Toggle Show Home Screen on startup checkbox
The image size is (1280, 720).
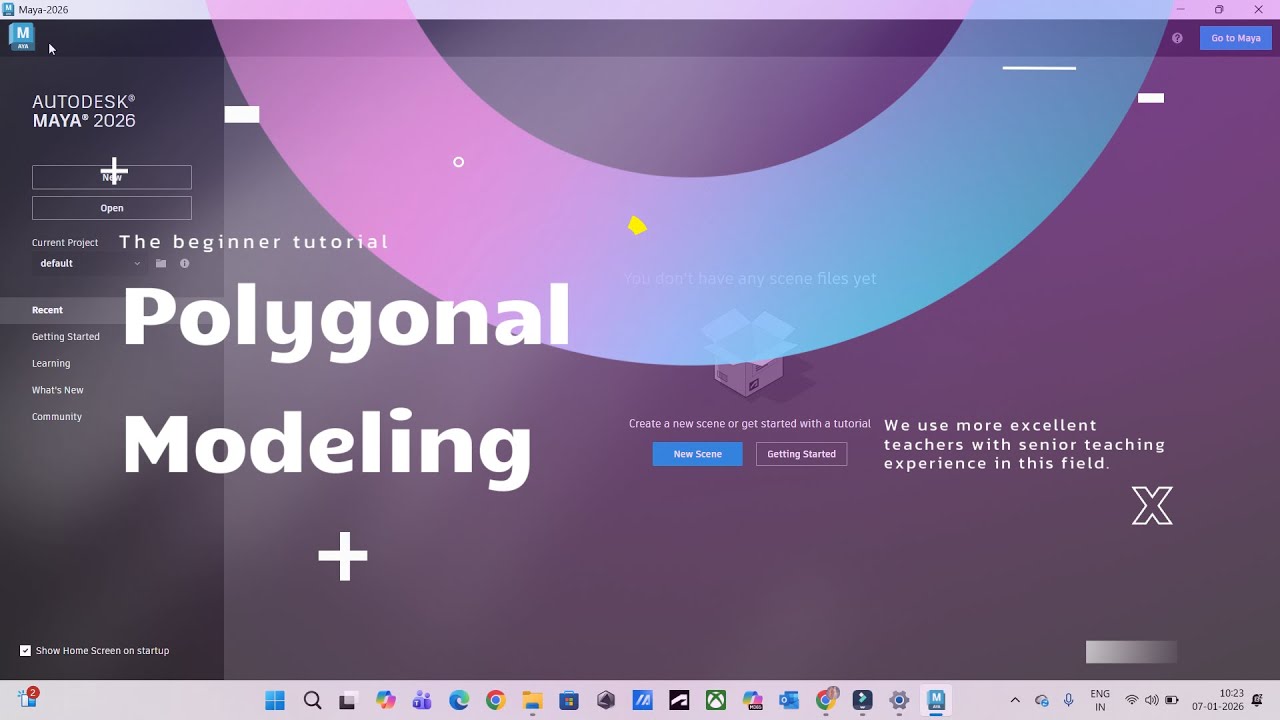[26, 650]
